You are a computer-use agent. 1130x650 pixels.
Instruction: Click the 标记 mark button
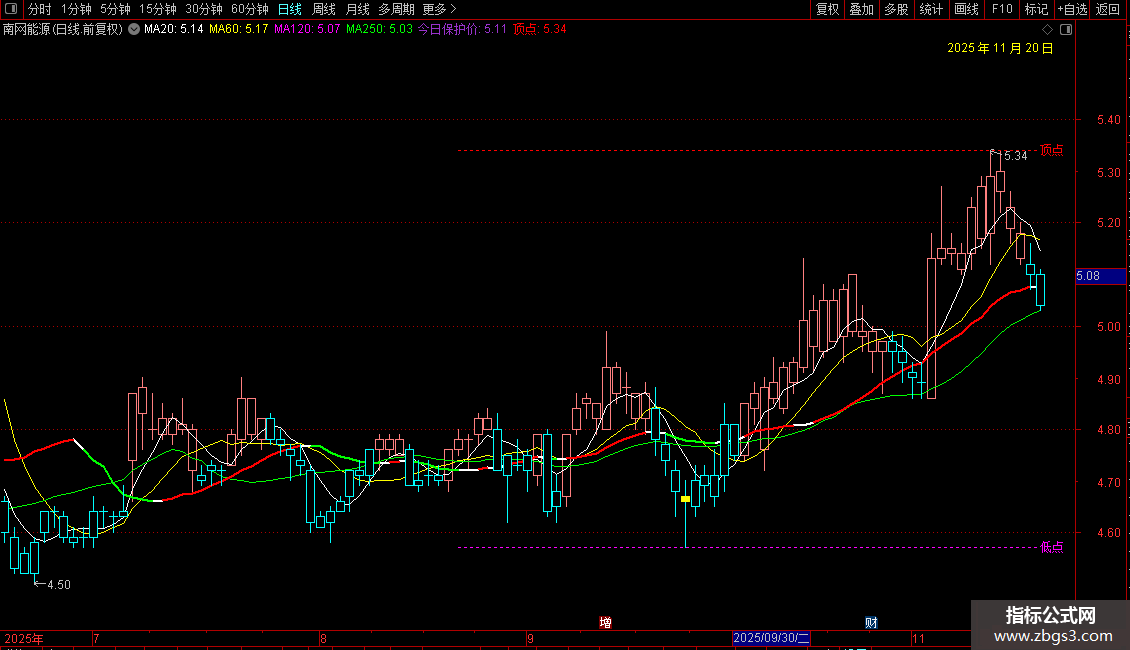(1036, 9)
